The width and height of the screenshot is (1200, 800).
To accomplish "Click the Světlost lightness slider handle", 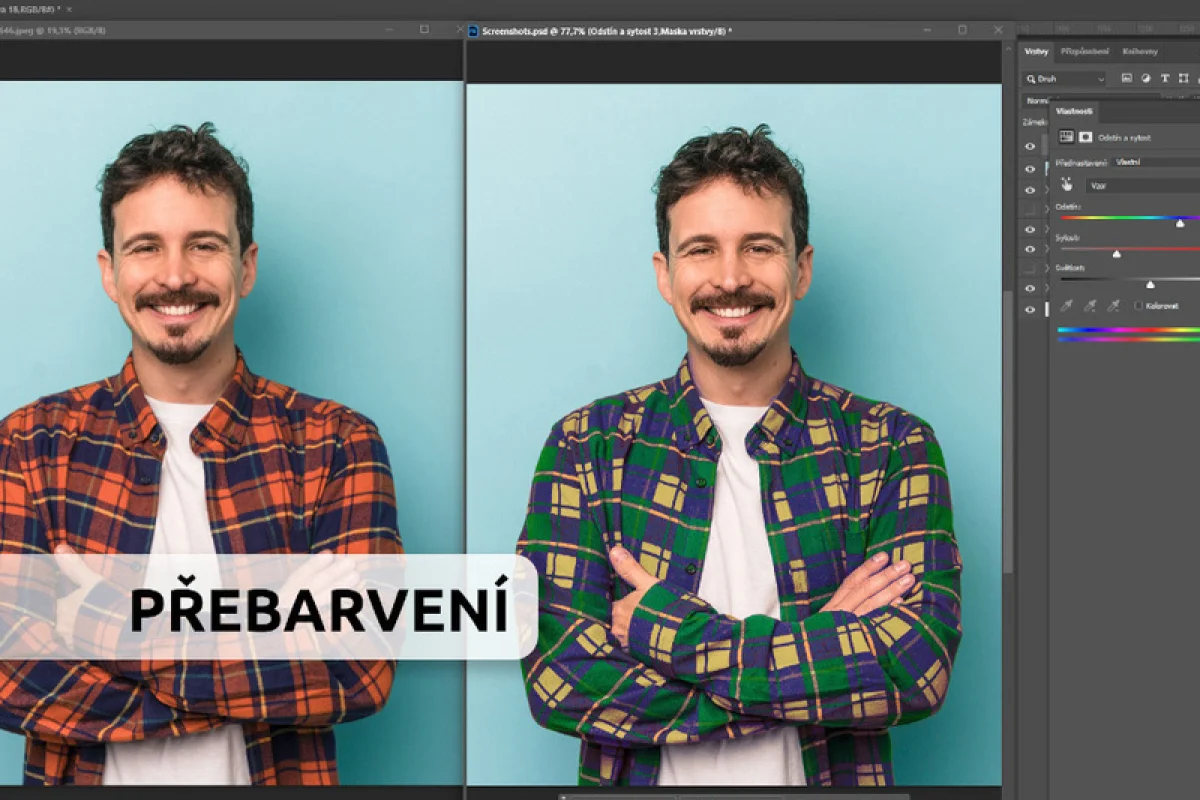I will 1150,284.
